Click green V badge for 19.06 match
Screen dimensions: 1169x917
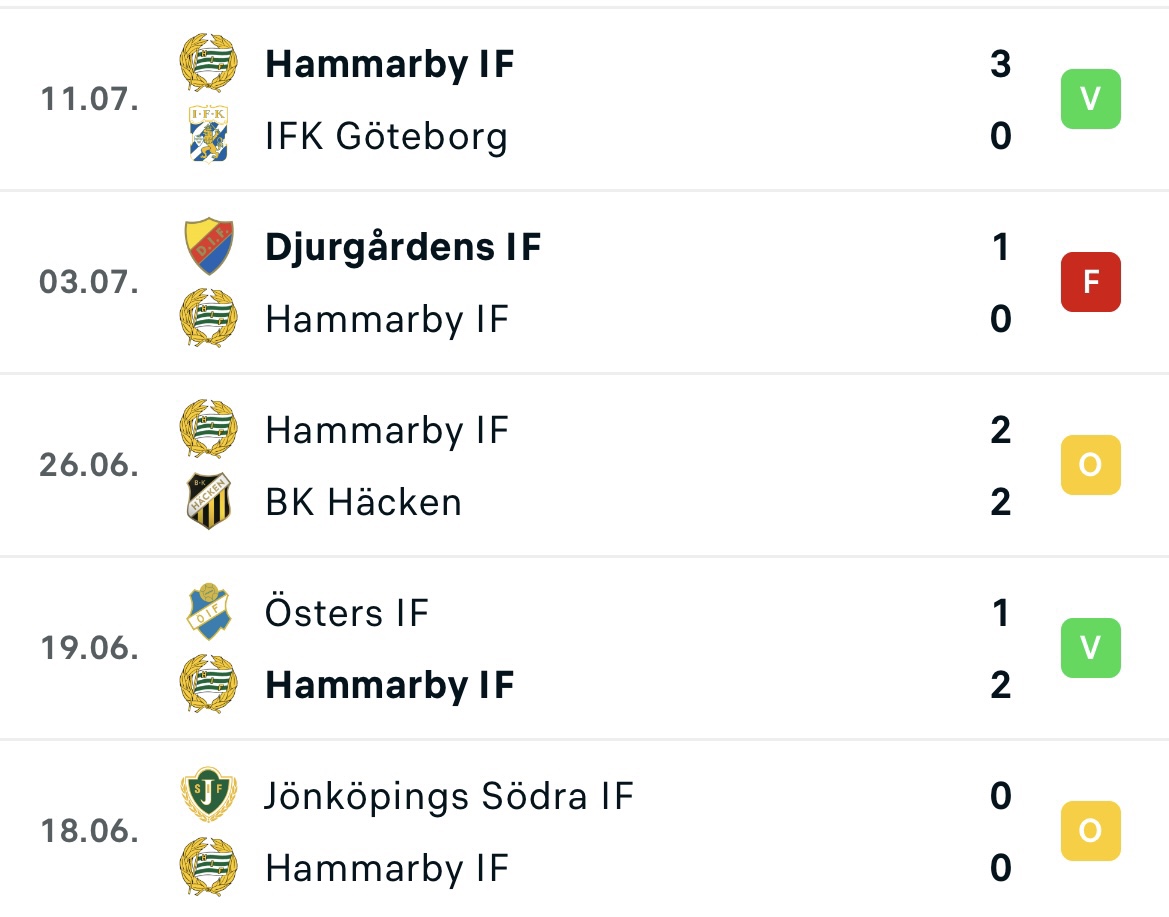coord(1091,648)
